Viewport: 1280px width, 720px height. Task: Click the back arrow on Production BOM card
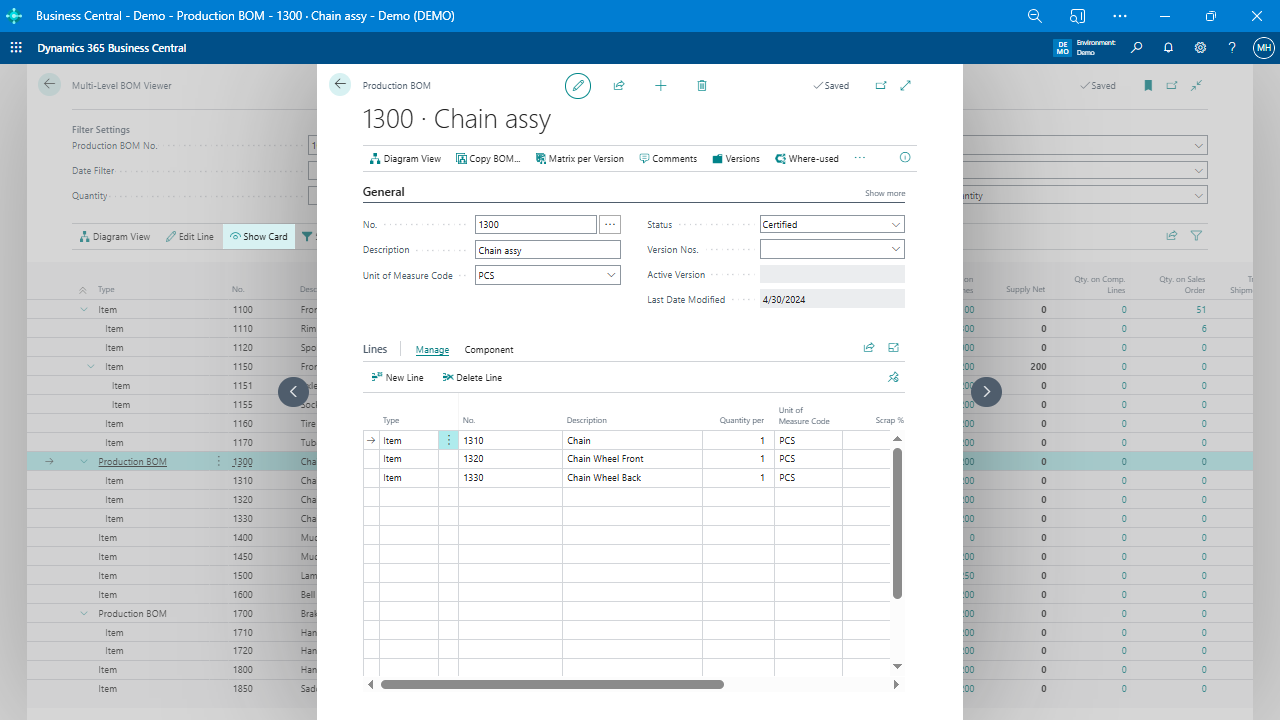(x=340, y=85)
